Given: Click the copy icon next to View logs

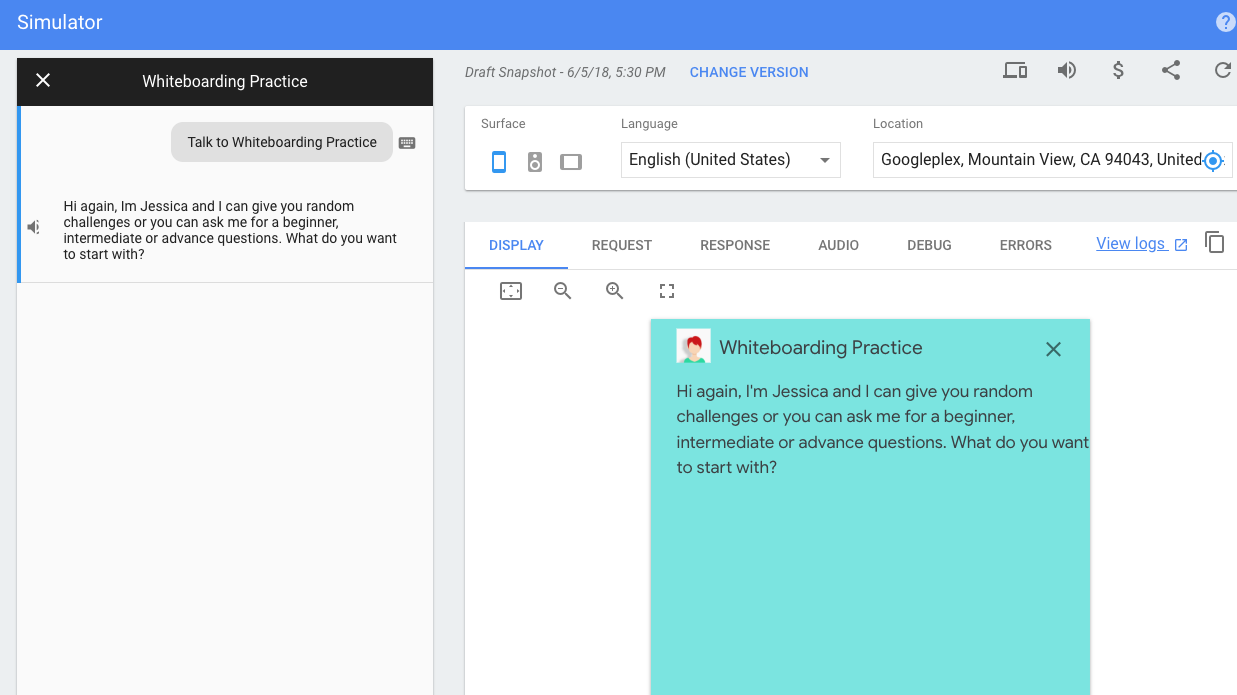Looking at the screenshot, I should 1214,242.
